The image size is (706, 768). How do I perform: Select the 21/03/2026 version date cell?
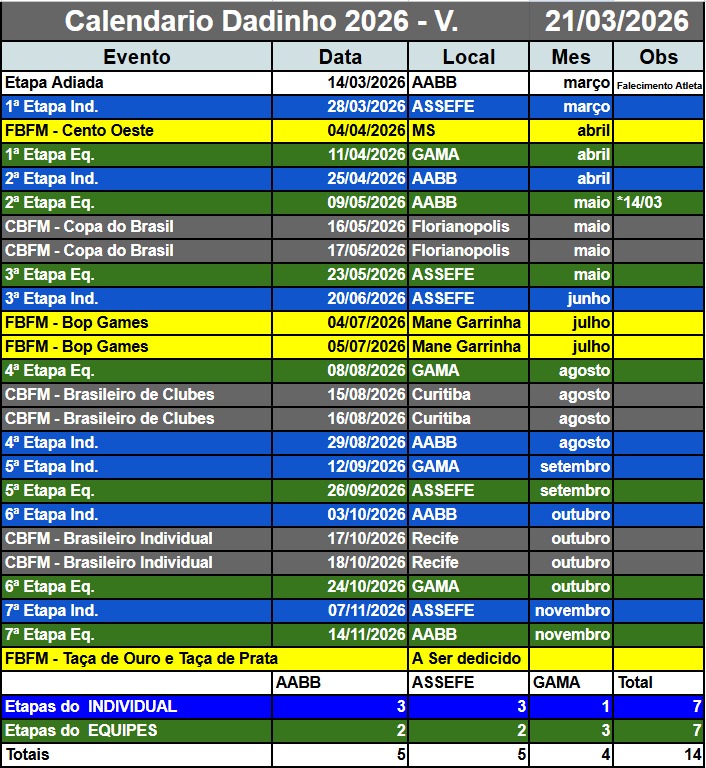point(617,21)
